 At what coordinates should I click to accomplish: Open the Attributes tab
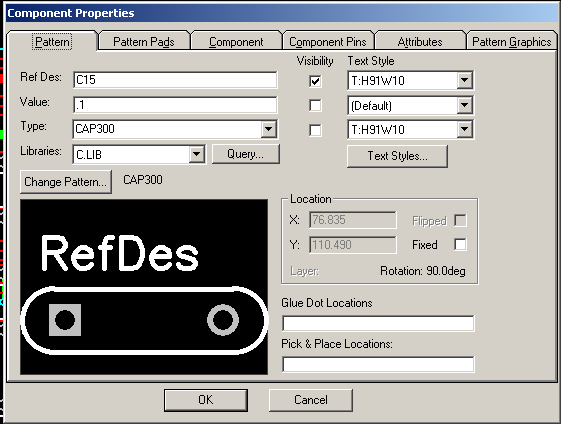[x=420, y=42]
